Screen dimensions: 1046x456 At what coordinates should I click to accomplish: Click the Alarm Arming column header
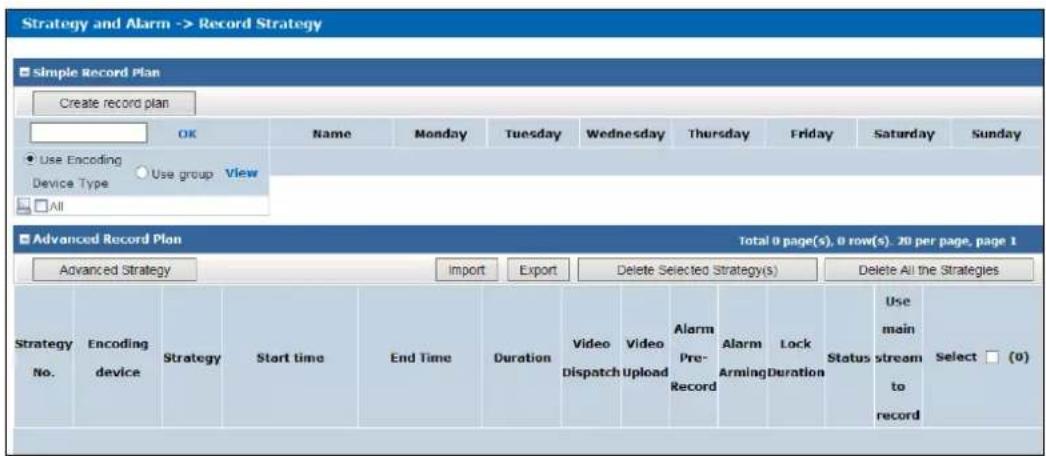[x=742, y=358]
